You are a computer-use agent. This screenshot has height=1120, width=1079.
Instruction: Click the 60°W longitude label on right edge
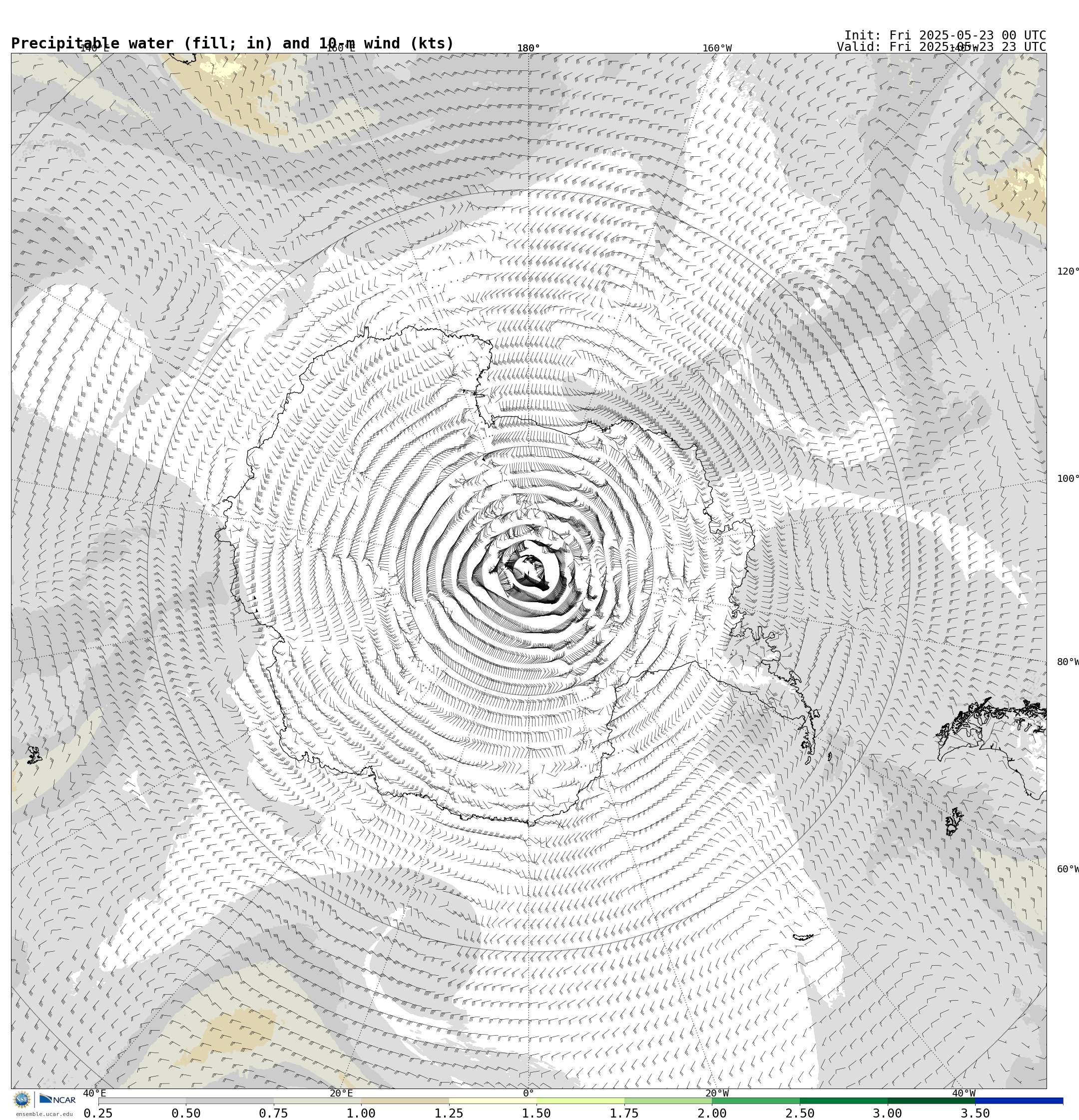pos(1067,869)
